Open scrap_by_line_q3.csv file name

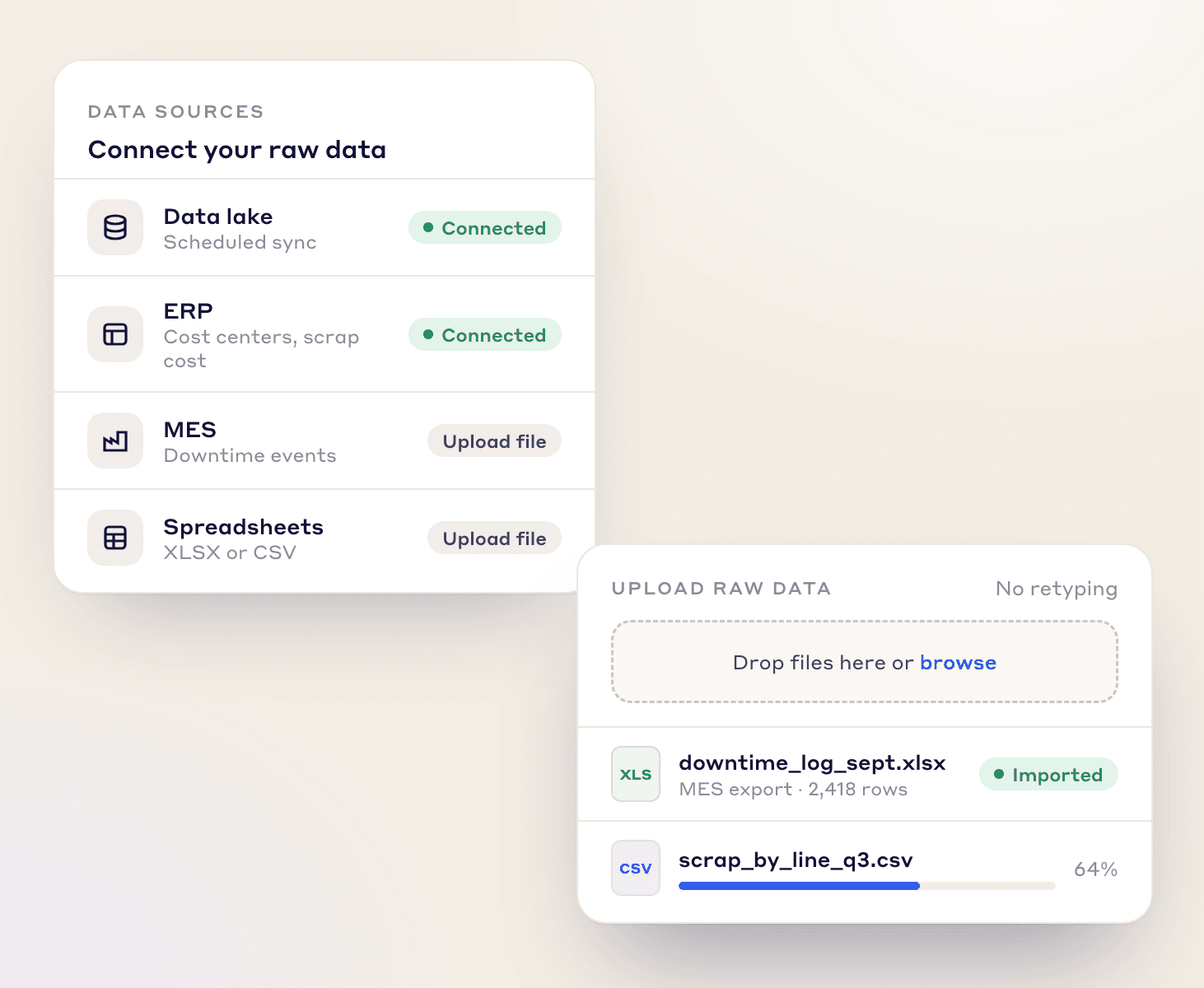coord(796,860)
